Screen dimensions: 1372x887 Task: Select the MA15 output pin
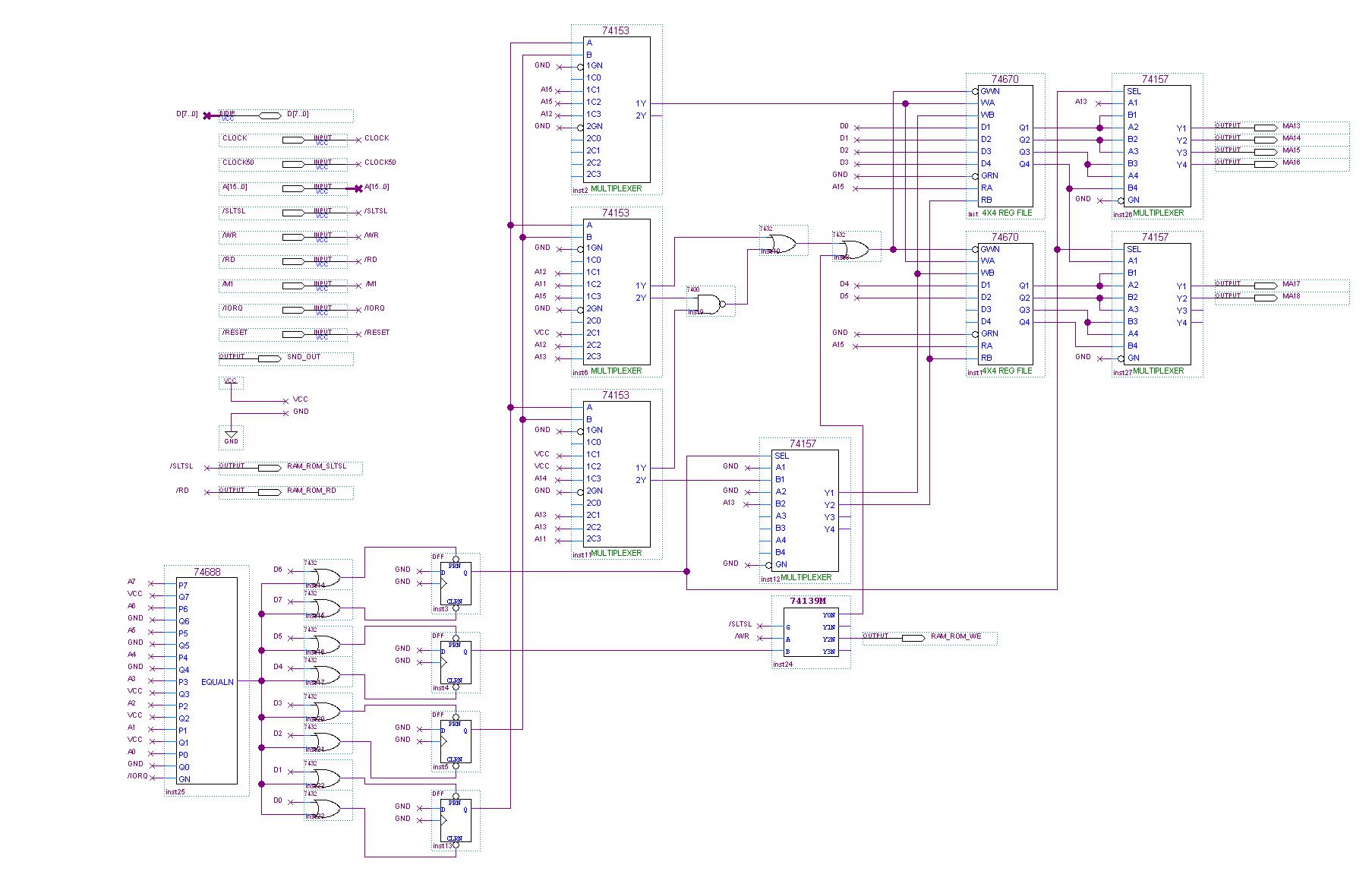[x=1282, y=152]
